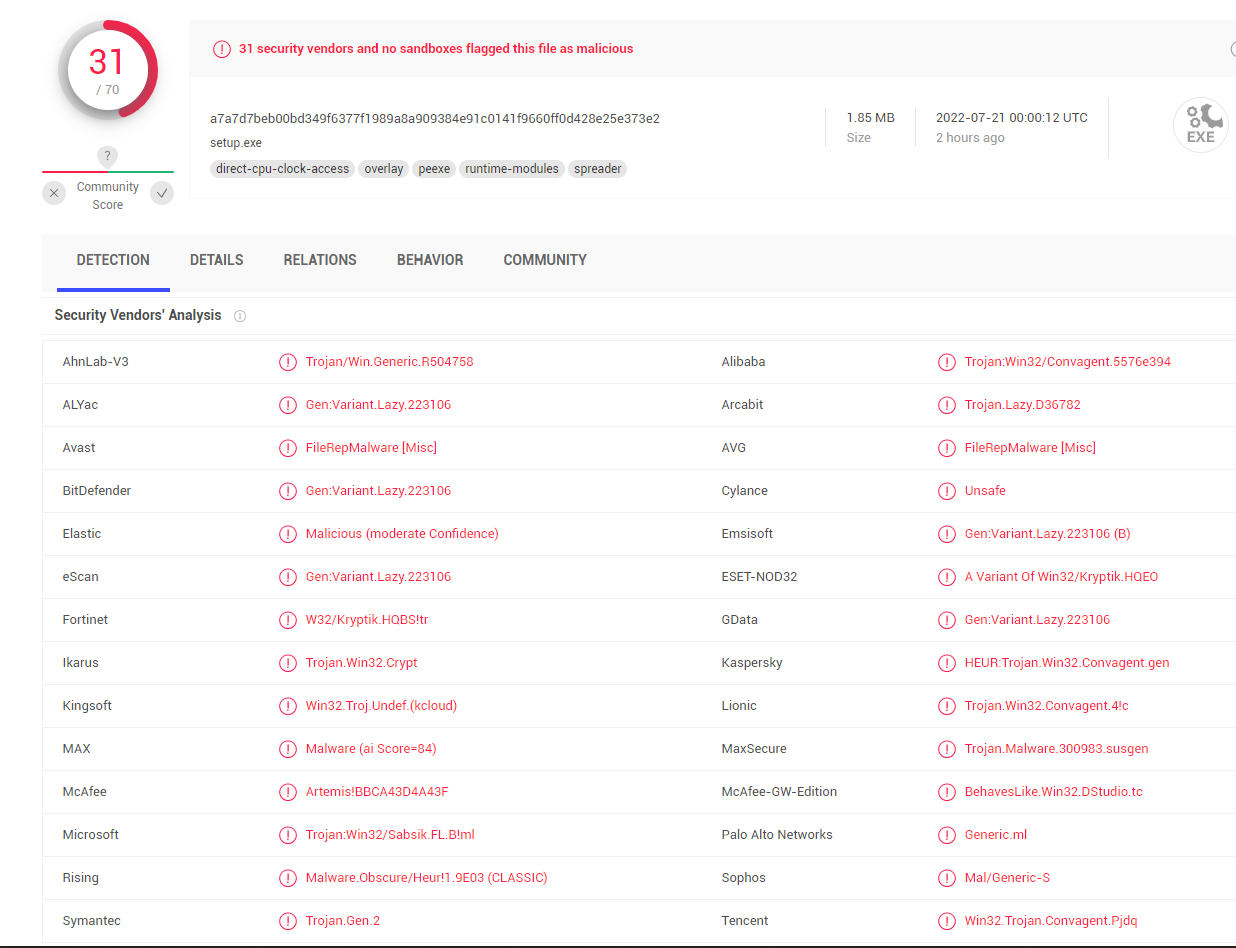Click the alert icon for Kaspersky detection
Image resolution: width=1236 pixels, height=948 pixels.
[947, 663]
